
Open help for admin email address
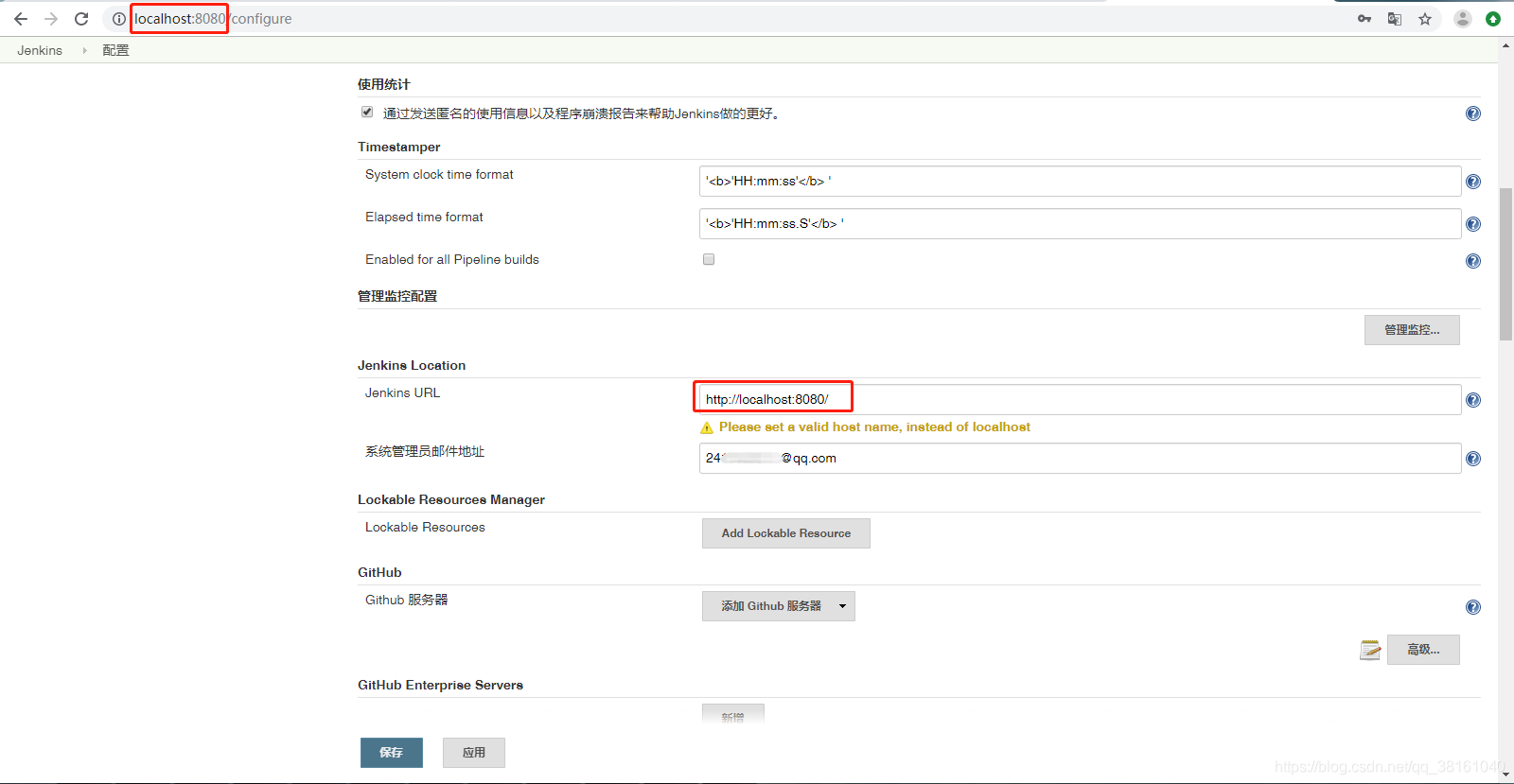(x=1473, y=459)
